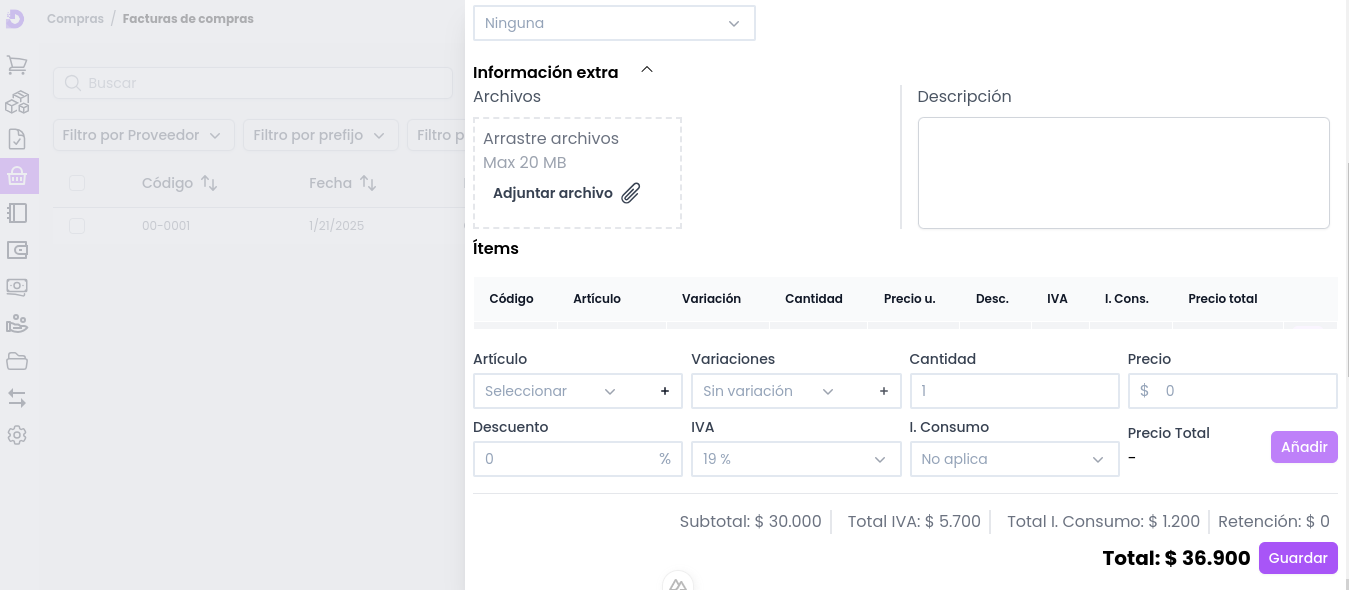Go to Compras in the breadcrumb
The width and height of the screenshot is (1349, 590).
pyautogui.click(x=75, y=19)
